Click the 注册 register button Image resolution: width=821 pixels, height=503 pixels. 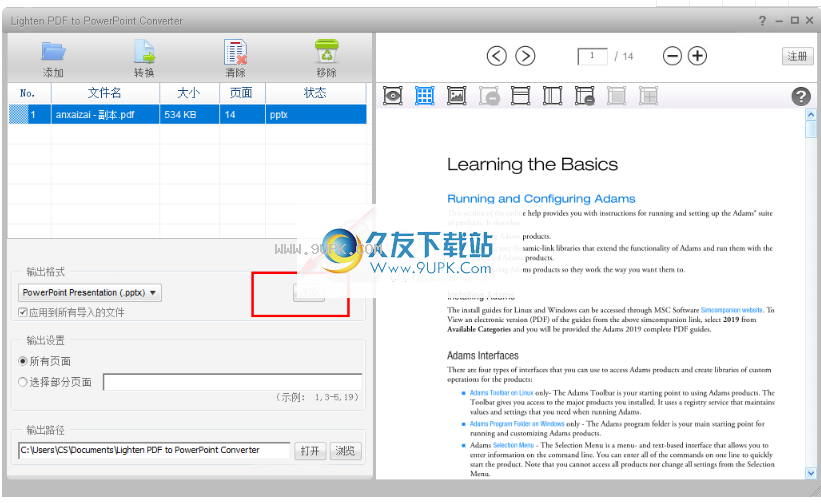click(x=797, y=56)
